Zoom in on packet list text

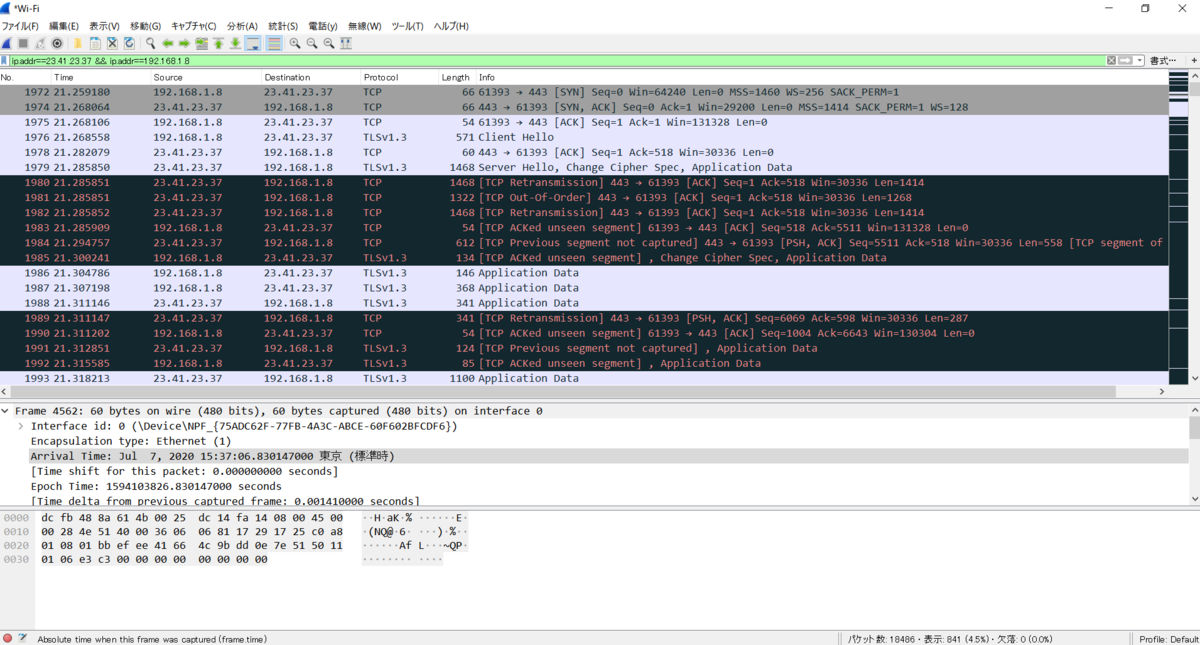tap(295, 43)
